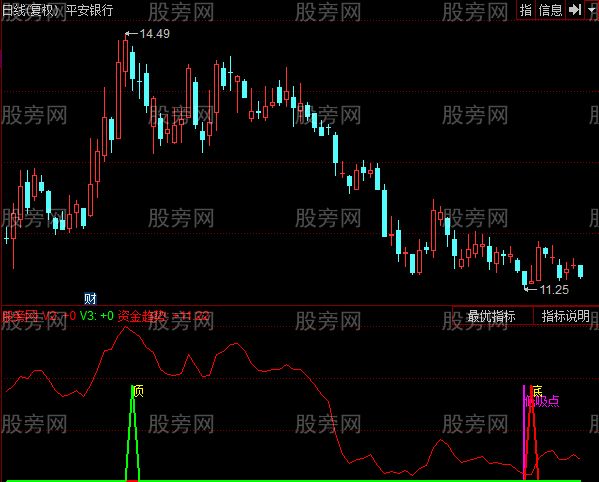Open the 指标说明 tab
Viewport: 599px width, 482px height.
(565, 316)
